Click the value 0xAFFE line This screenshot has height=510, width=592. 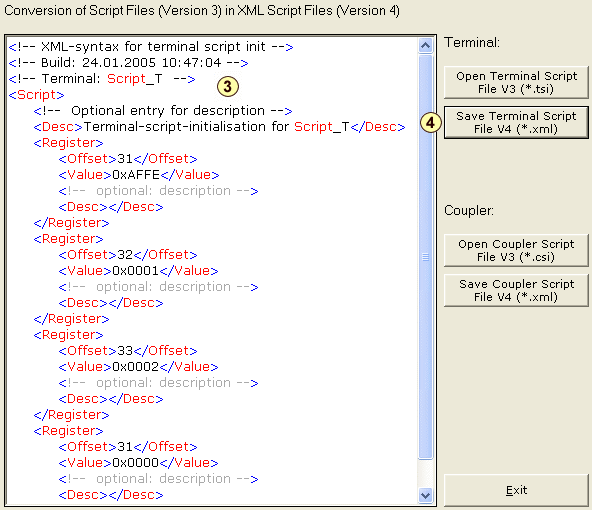[139, 175]
